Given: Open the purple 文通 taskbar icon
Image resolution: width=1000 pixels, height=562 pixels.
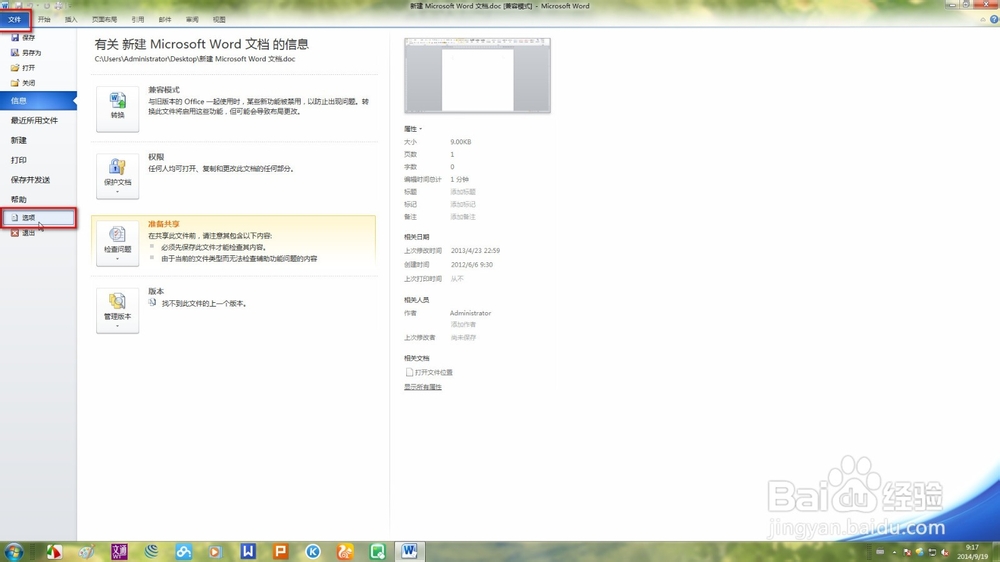Looking at the screenshot, I should pyautogui.click(x=119, y=551).
